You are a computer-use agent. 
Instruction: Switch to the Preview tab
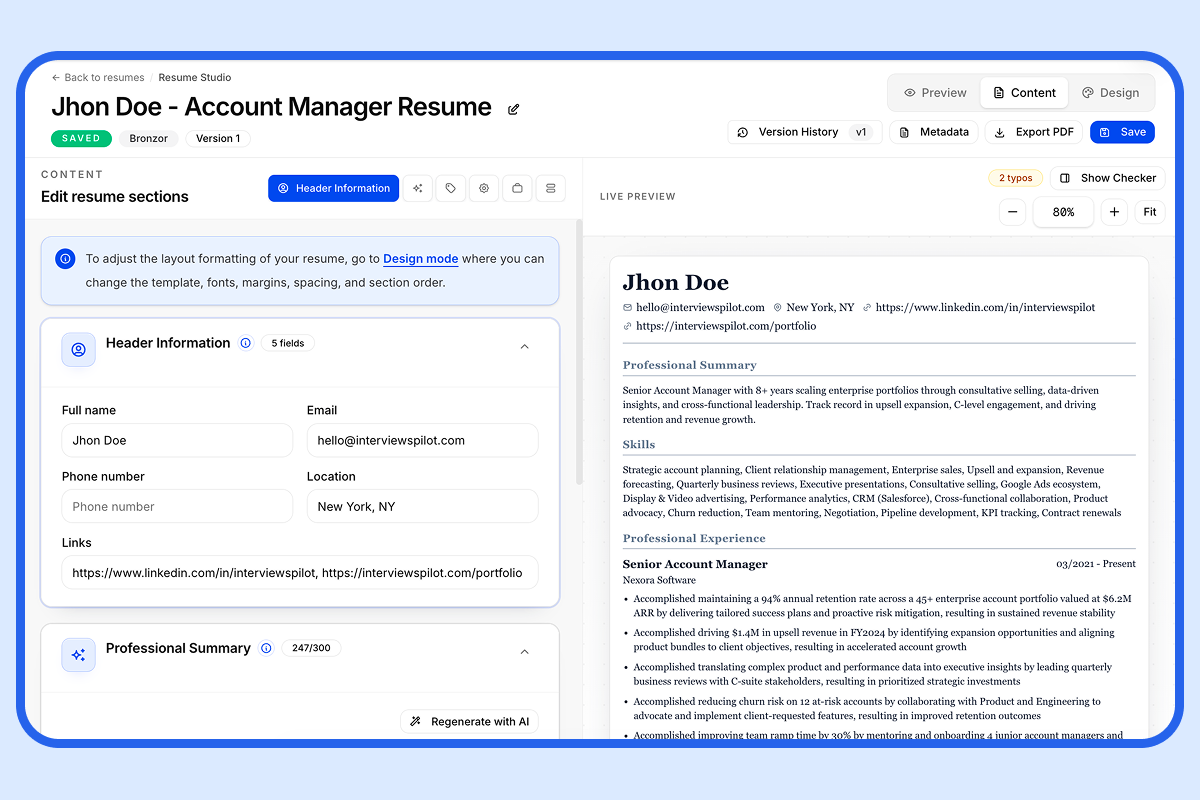(935, 93)
